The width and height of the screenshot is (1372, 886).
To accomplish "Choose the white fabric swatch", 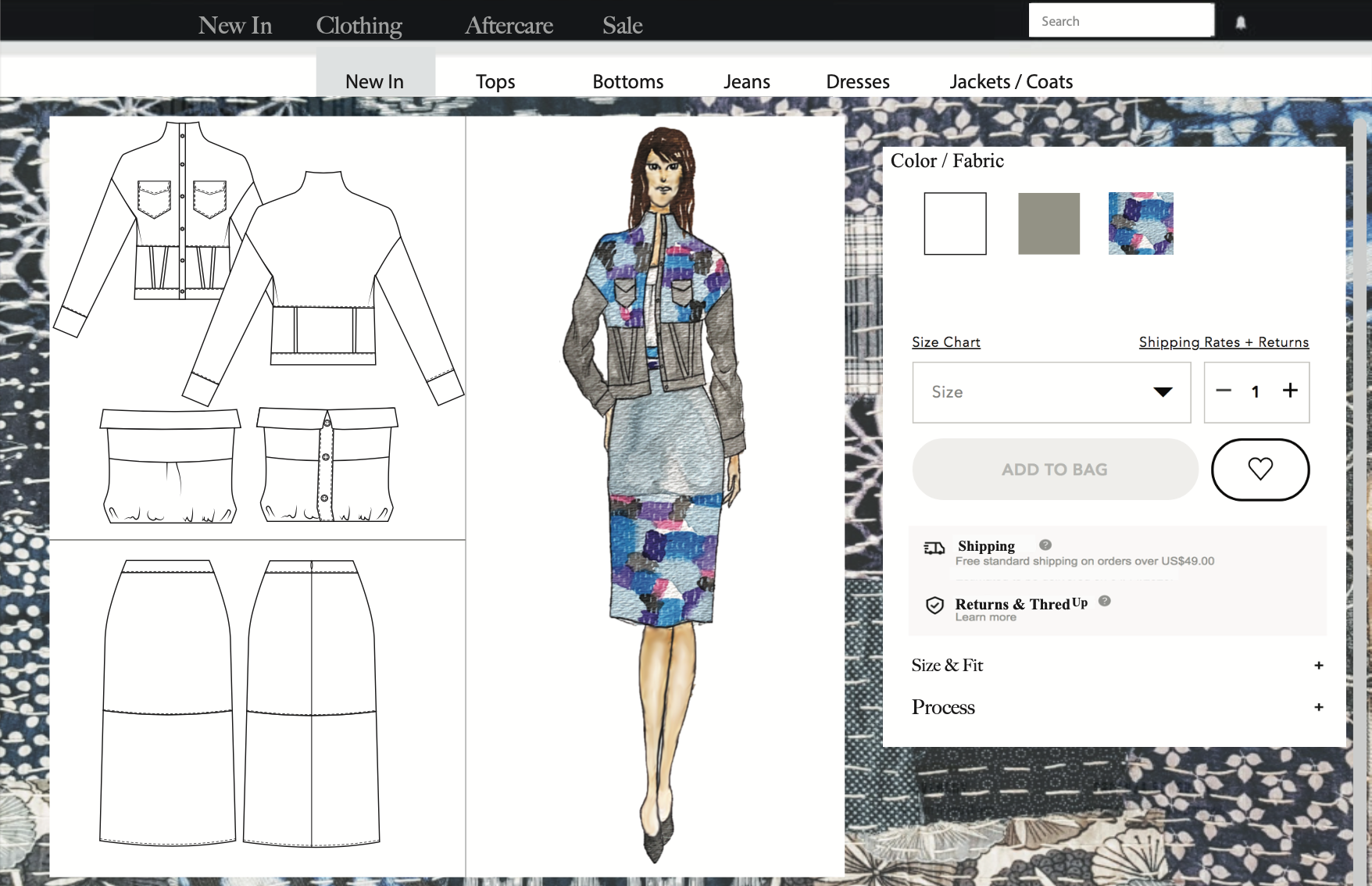I will click(955, 223).
